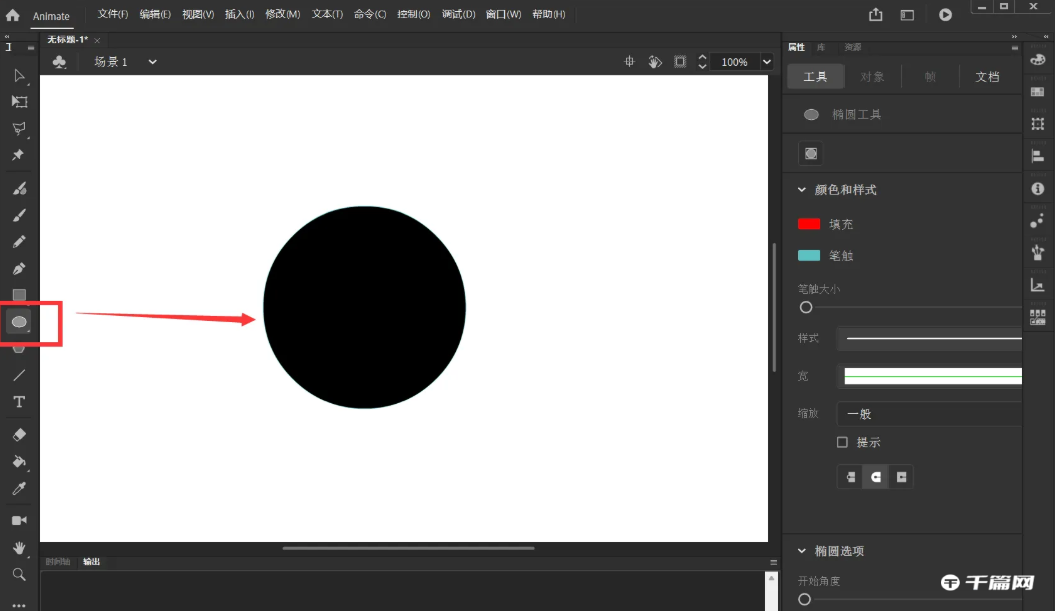Open the 缩放 scale dropdown
The image size is (1055, 611).
[x=930, y=414]
